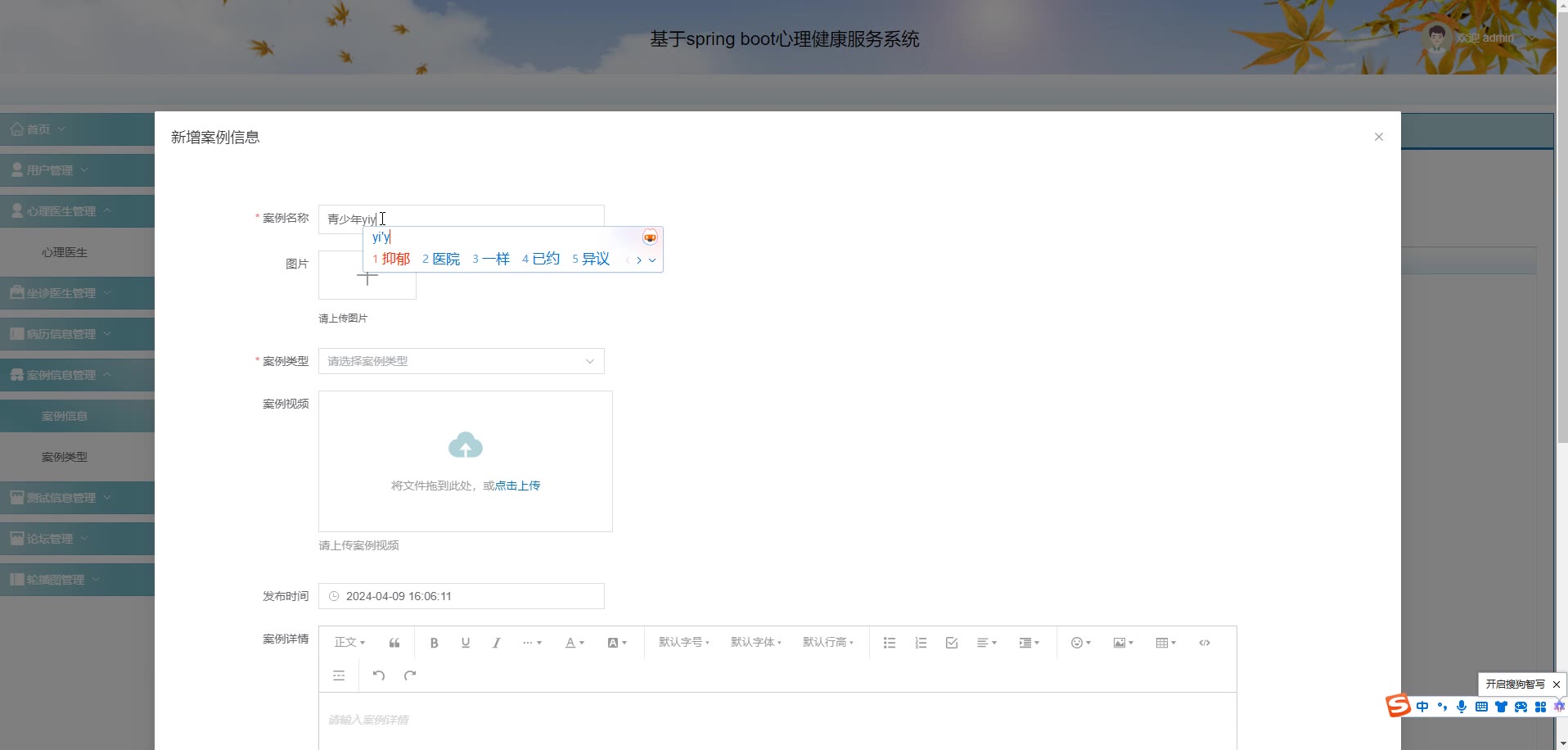The height and width of the screenshot is (750, 1568).
Task: Expand 坐诊医生管理 sidebar menu
Action: click(77, 293)
